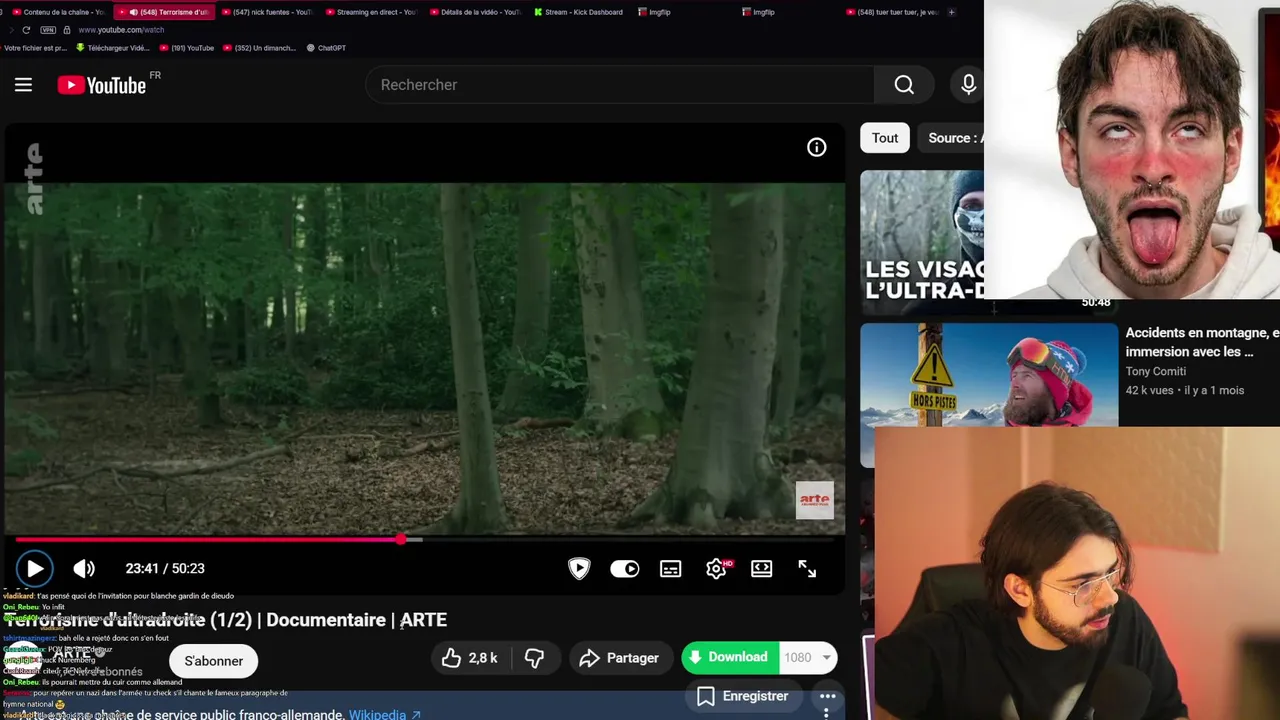
Task: Enter full screen mode
Action: (807, 568)
